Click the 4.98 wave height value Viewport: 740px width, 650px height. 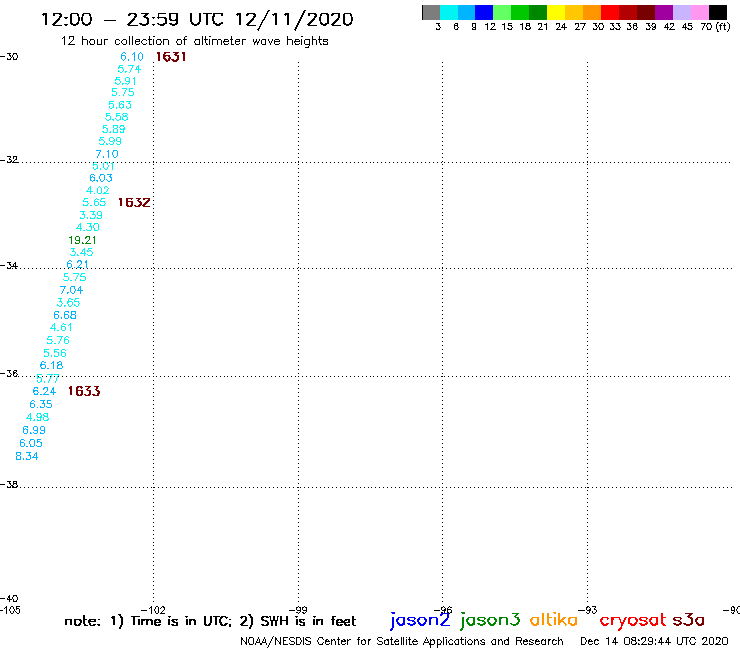point(37,417)
